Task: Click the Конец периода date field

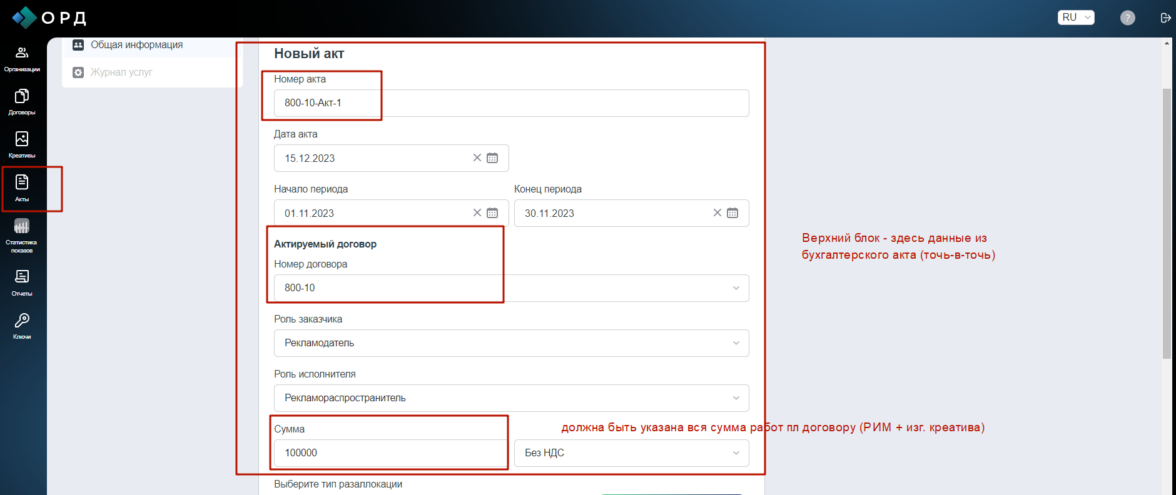Action: click(x=632, y=213)
